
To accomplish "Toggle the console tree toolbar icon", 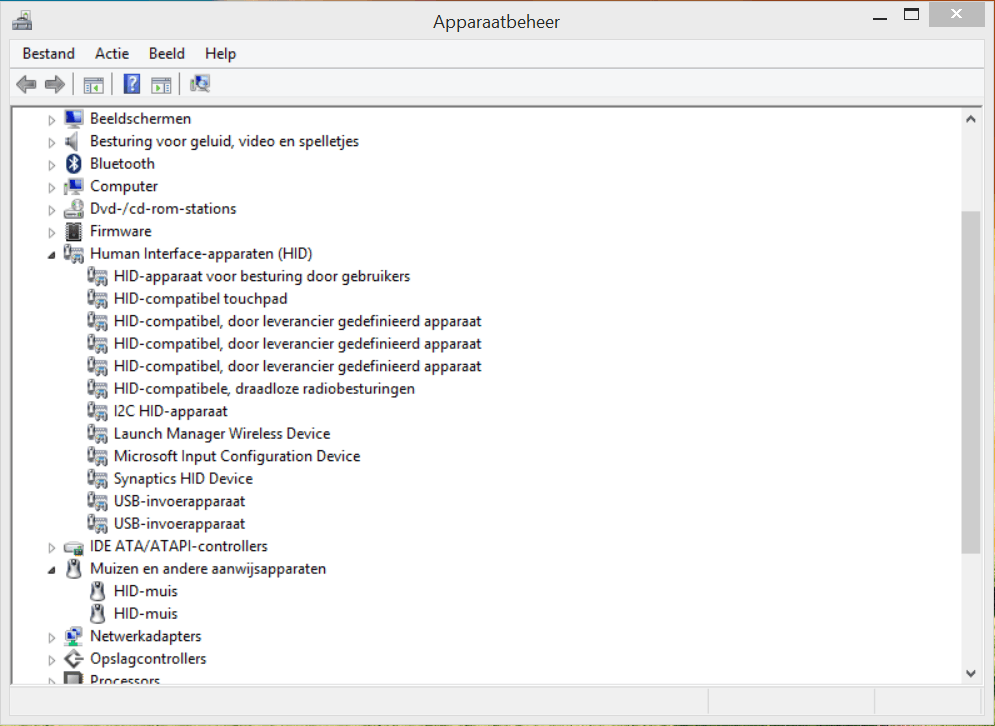I will point(93,84).
